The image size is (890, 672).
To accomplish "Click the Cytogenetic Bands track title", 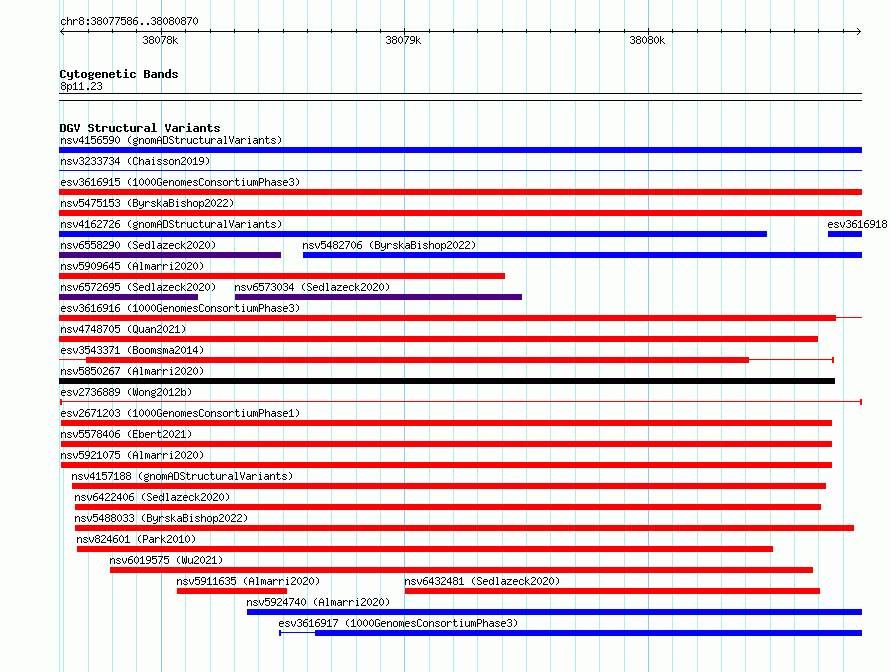I will click(x=119, y=74).
